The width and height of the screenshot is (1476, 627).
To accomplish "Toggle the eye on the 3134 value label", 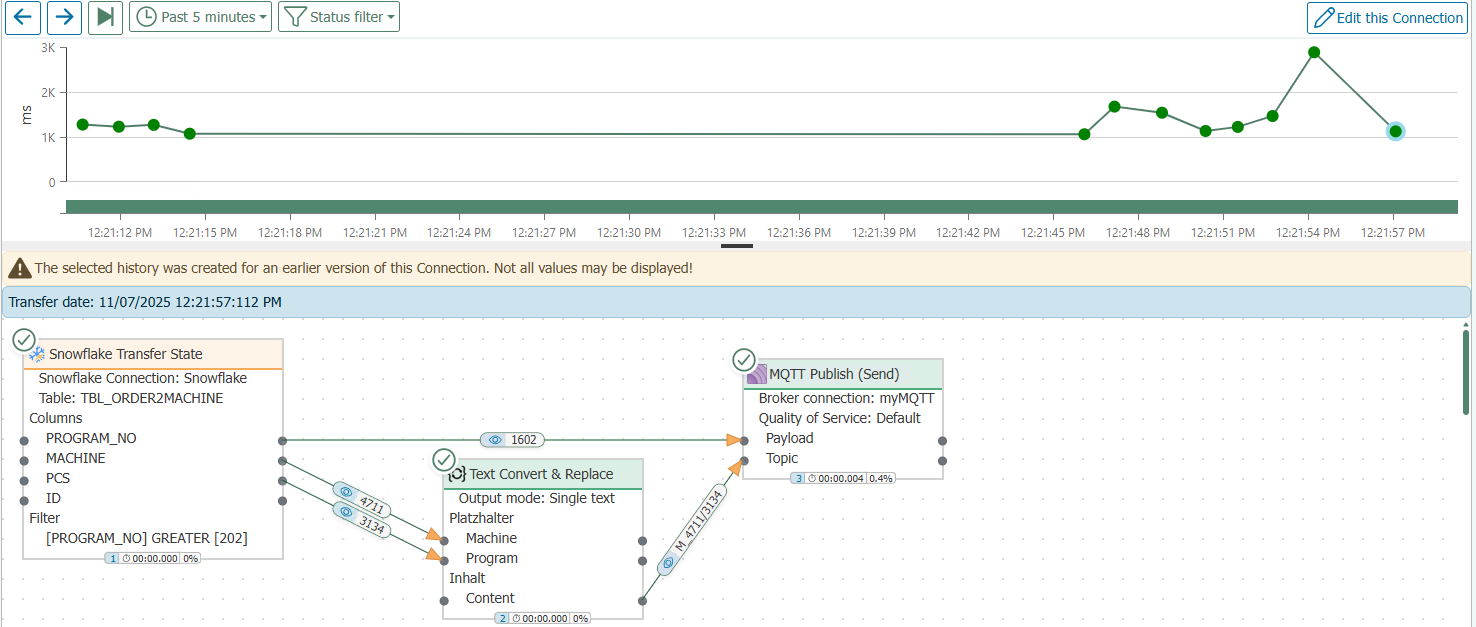I will [x=346, y=512].
